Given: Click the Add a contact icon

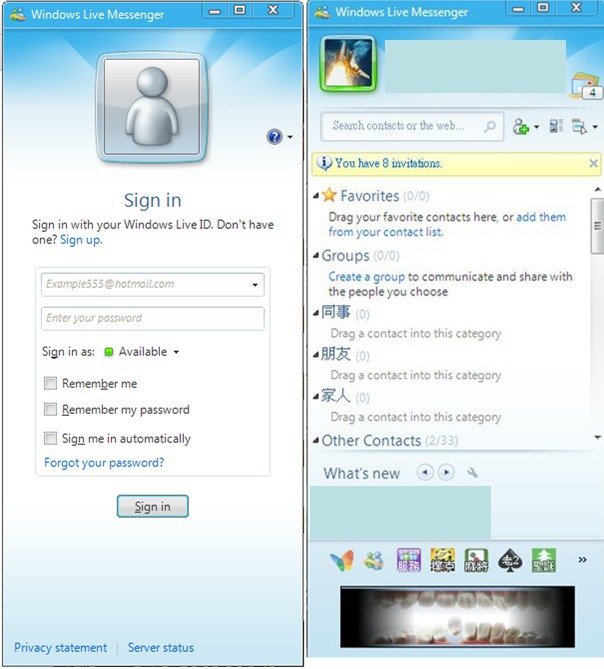Looking at the screenshot, I should coord(520,127).
